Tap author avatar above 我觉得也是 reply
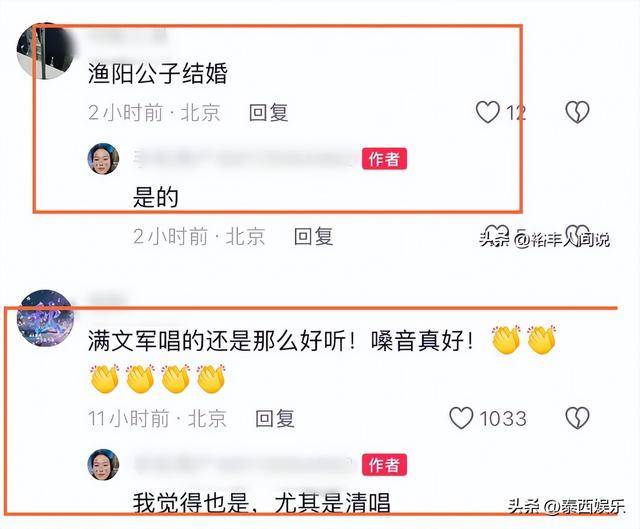 104,465
